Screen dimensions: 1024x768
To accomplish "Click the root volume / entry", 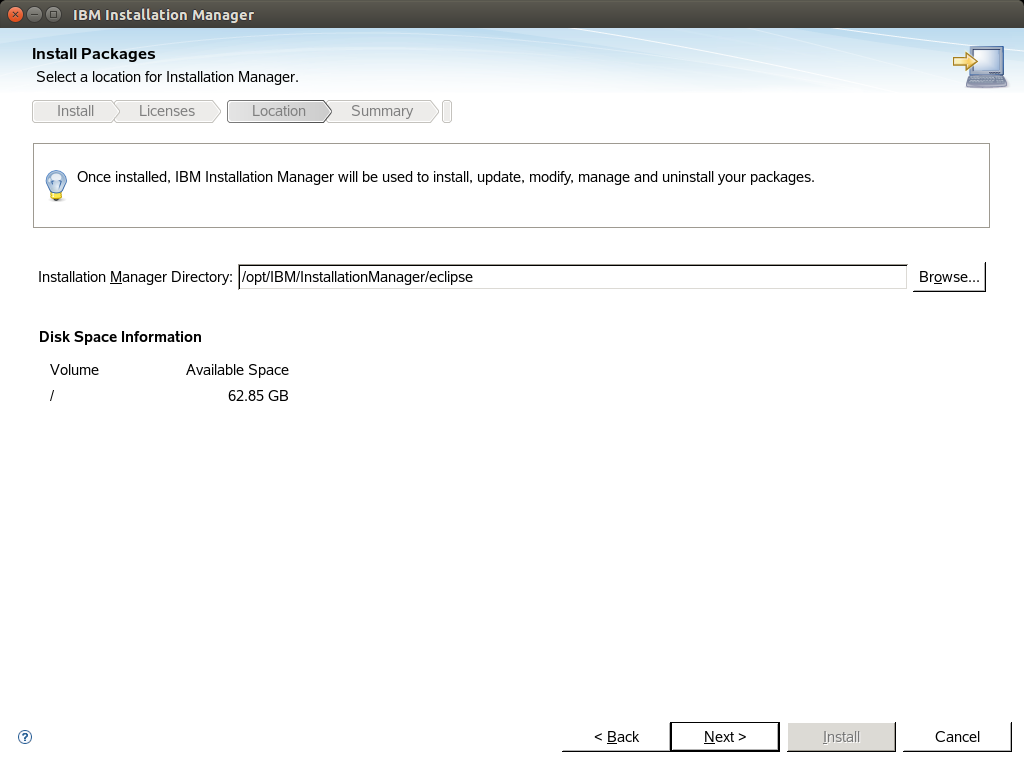I will tap(52, 396).
